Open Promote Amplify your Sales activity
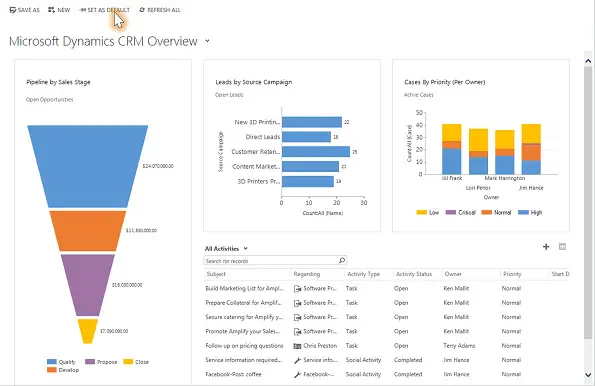This screenshot has height=386, width=595. click(x=242, y=331)
